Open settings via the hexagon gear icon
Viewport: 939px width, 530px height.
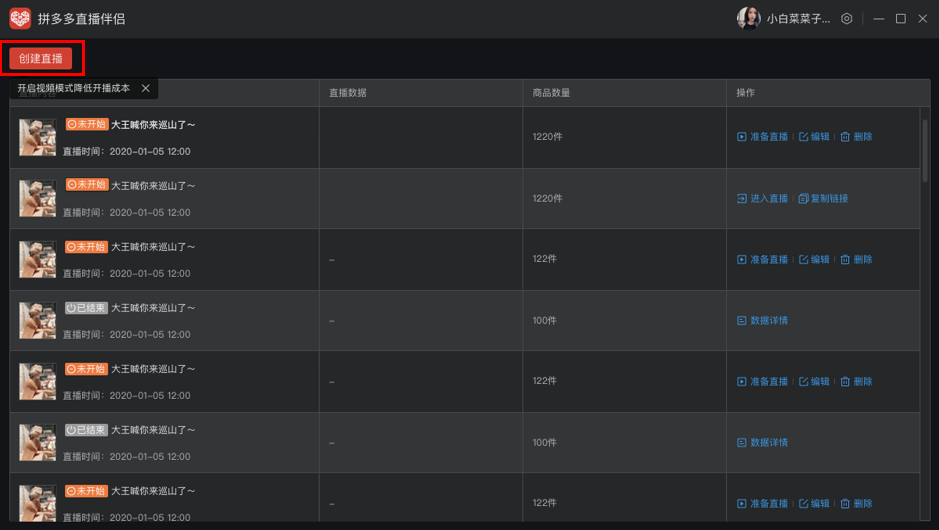847,19
